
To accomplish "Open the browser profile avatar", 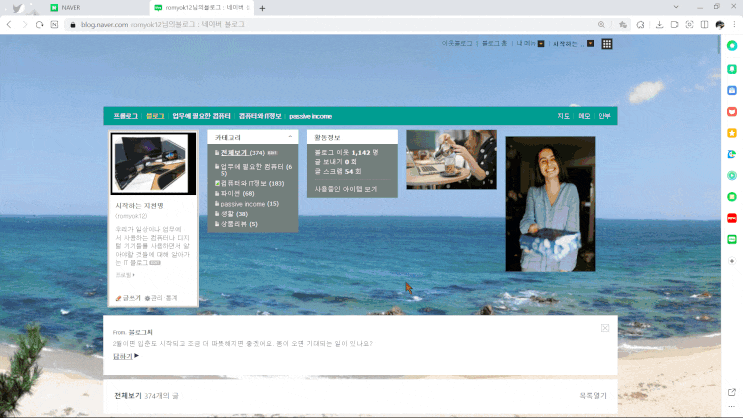I will (x=720, y=25).
